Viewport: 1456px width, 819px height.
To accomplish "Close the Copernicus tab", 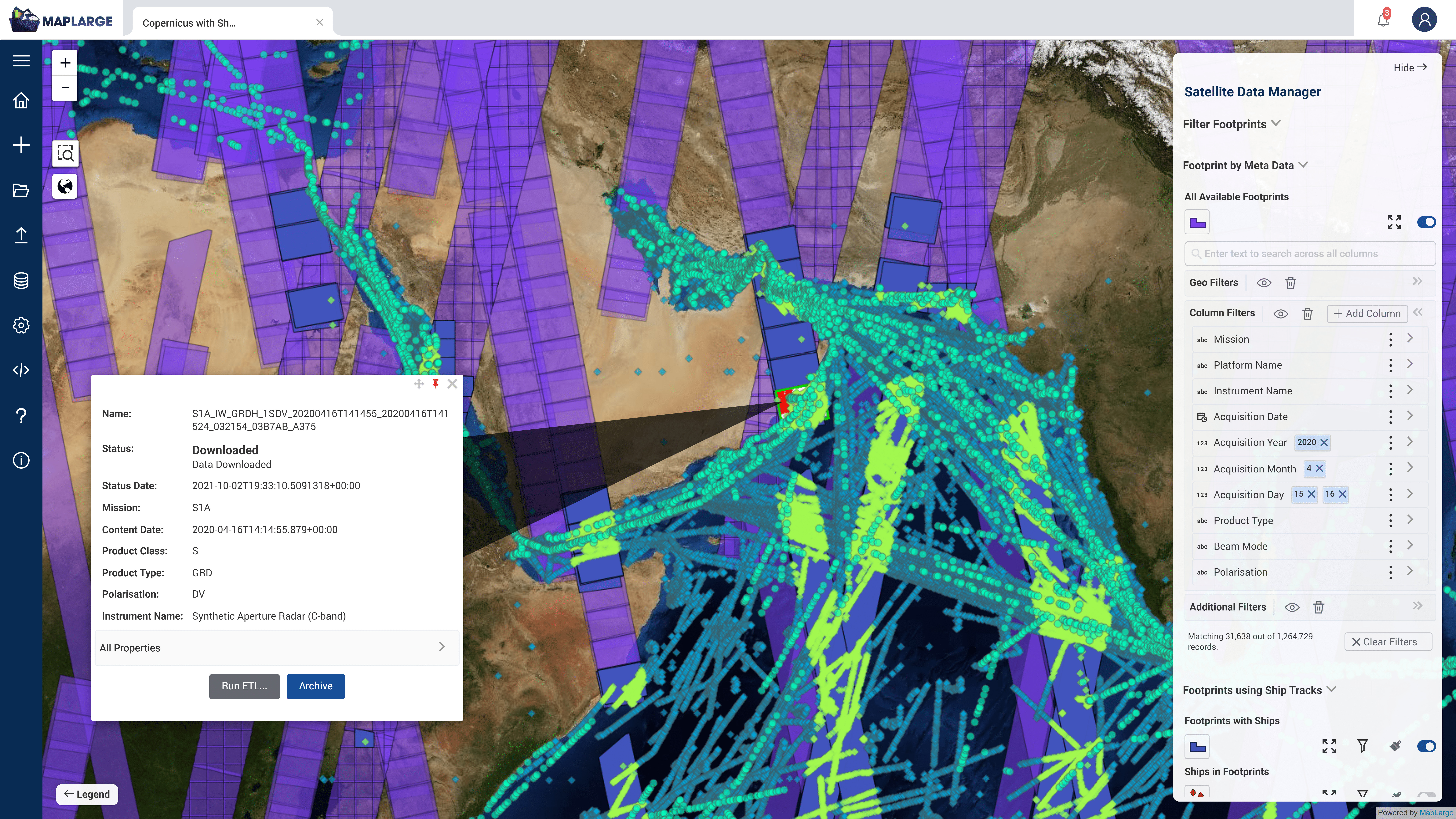I will pos(319,23).
